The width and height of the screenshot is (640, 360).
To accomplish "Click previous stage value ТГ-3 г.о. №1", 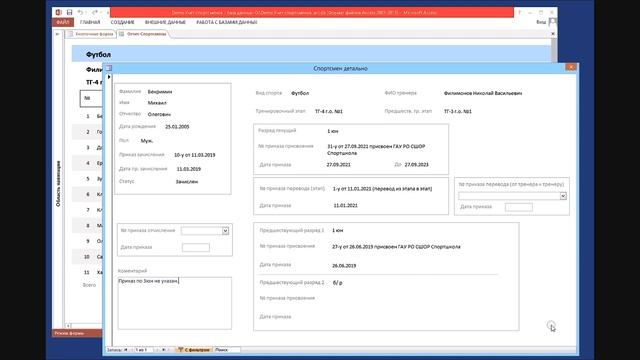I will tap(458, 111).
